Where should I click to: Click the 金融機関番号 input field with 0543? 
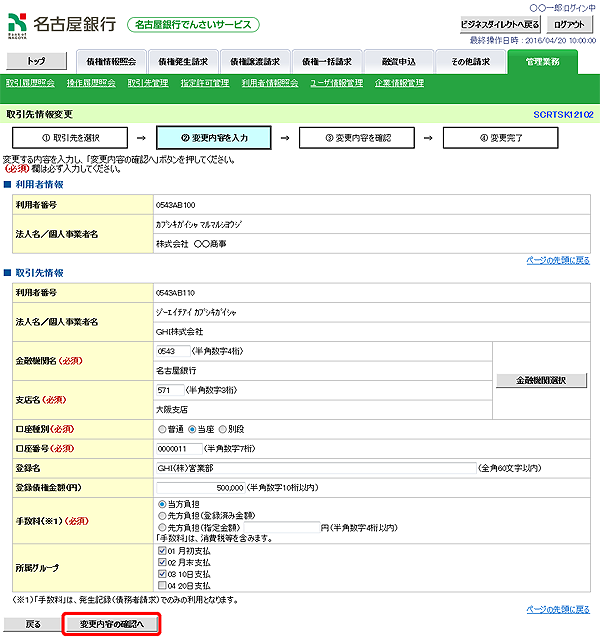pyautogui.click(x=173, y=351)
